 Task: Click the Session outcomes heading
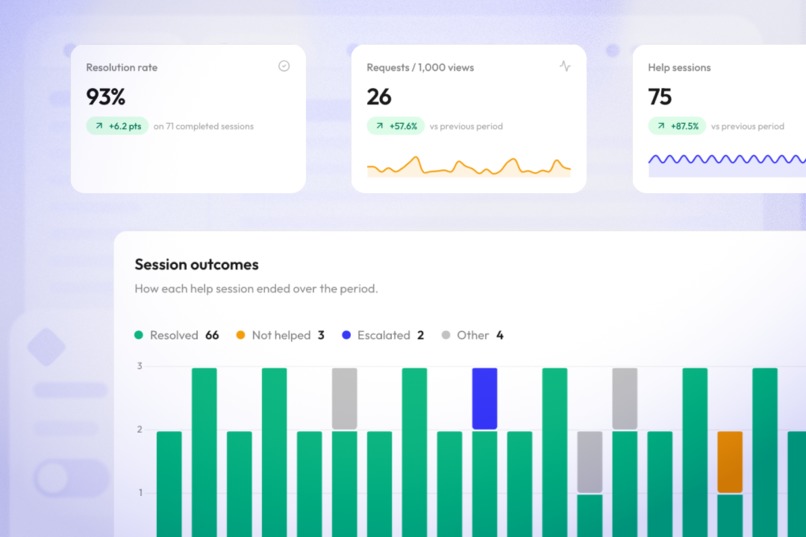pyautogui.click(x=196, y=264)
